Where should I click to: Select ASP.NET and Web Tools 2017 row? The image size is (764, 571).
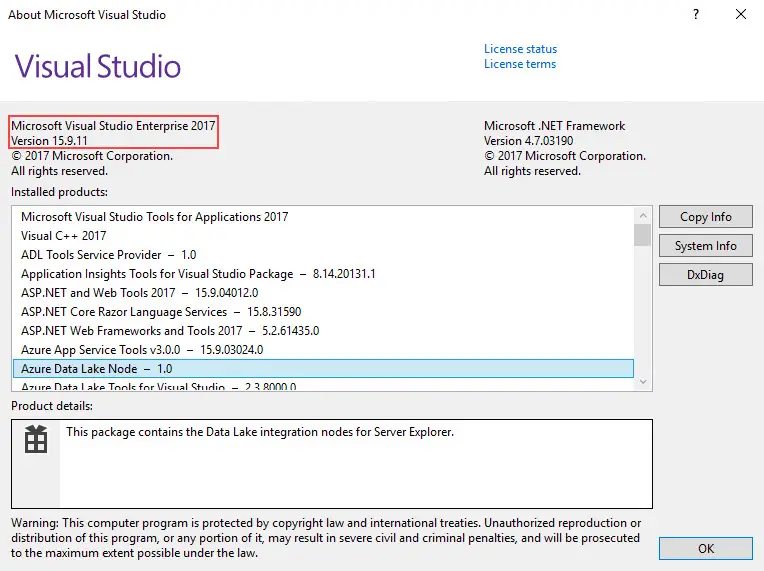tap(324, 293)
